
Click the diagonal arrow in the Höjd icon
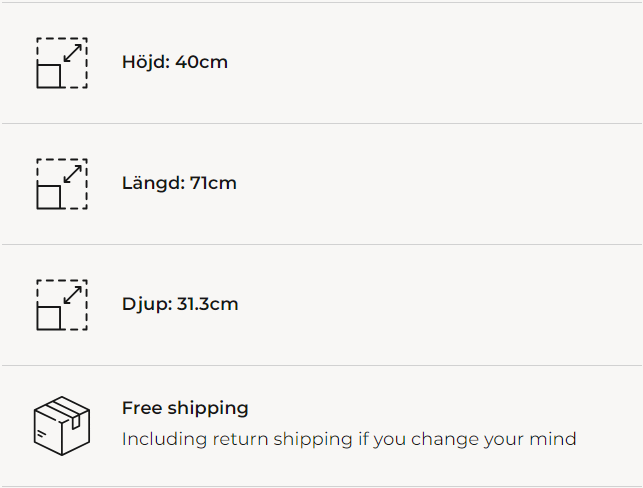click(x=73, y=52)
